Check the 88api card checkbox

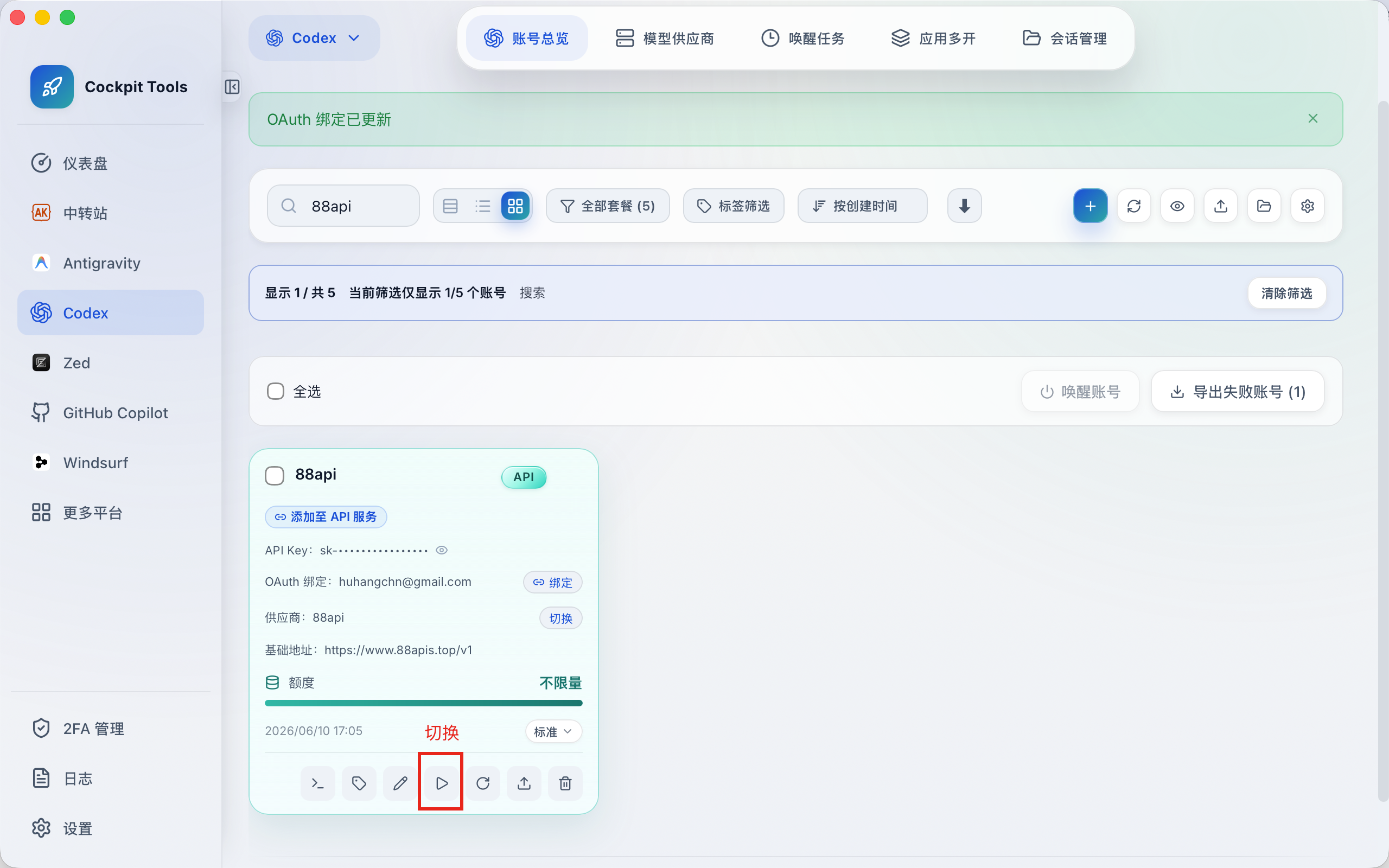(x=275, y=475)
